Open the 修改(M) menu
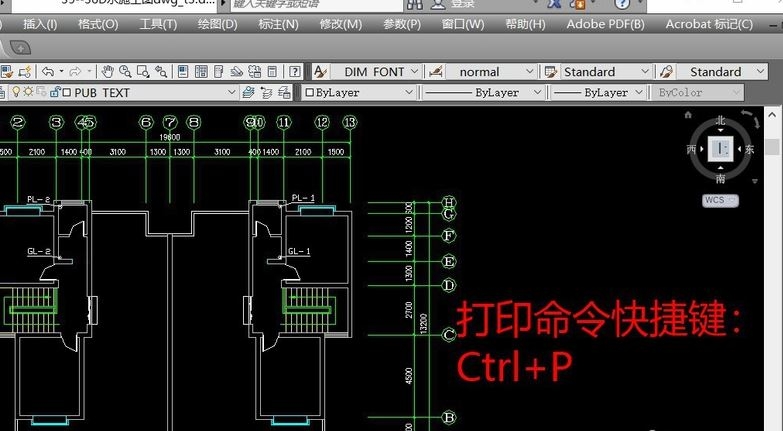The height and width of the screenshot is (431, 783). (x=341, y=24)
